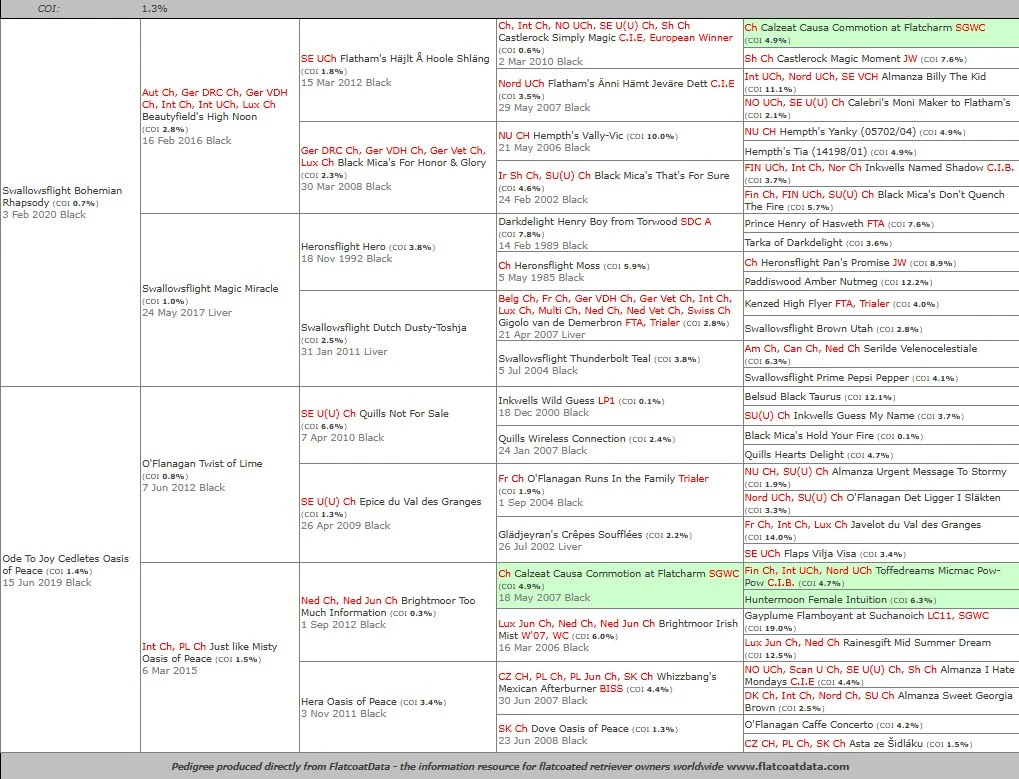Click on "Kenzed High Flyer"
The height and width of the screenshot is (779, 1019).
(x=788, y=304)
